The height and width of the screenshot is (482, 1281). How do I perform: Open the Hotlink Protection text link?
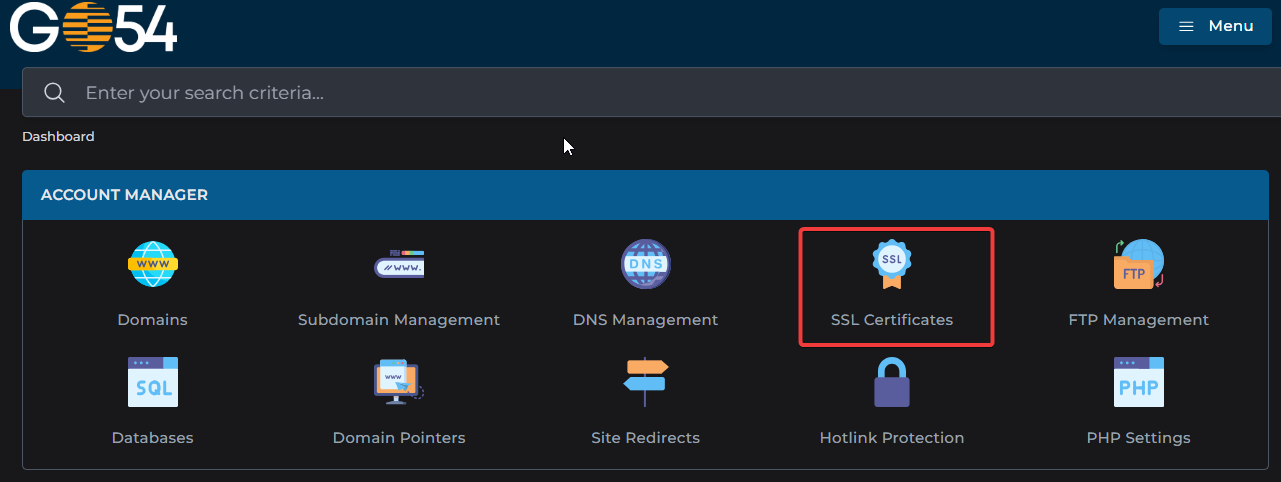(891, 438)
